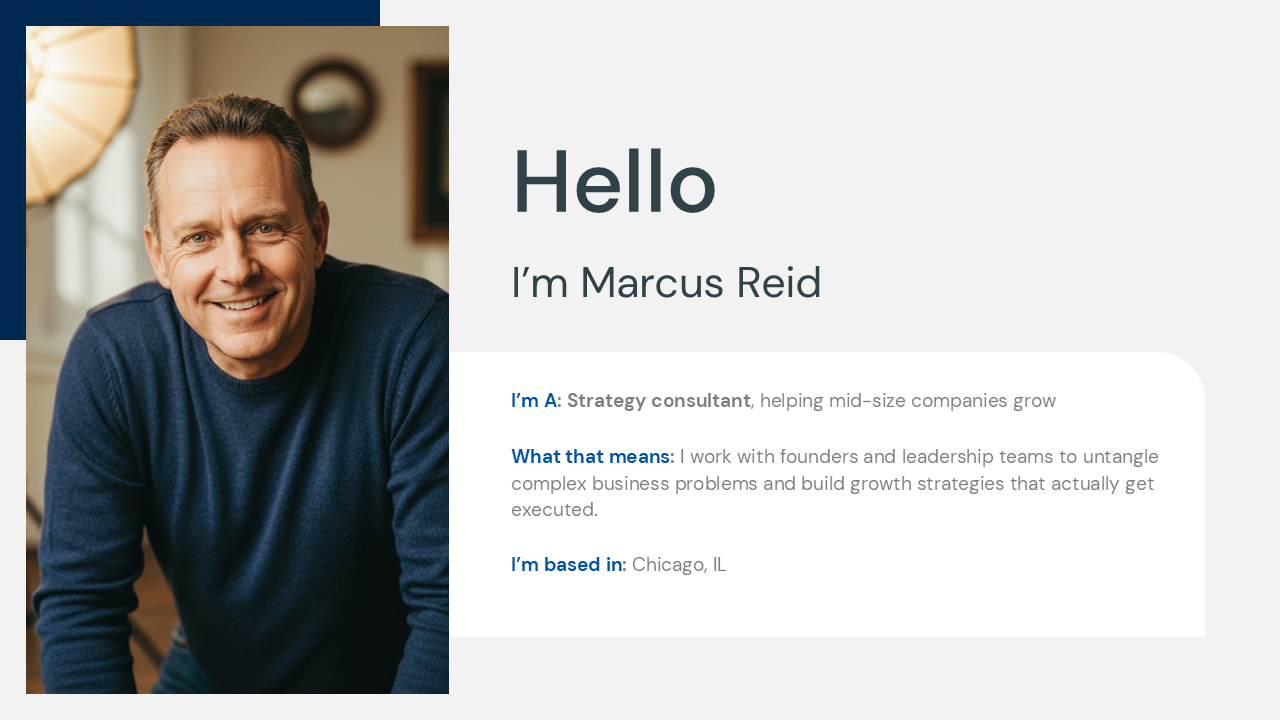
Task: Click the large "Hello" heading
Action: coord(614,182)
